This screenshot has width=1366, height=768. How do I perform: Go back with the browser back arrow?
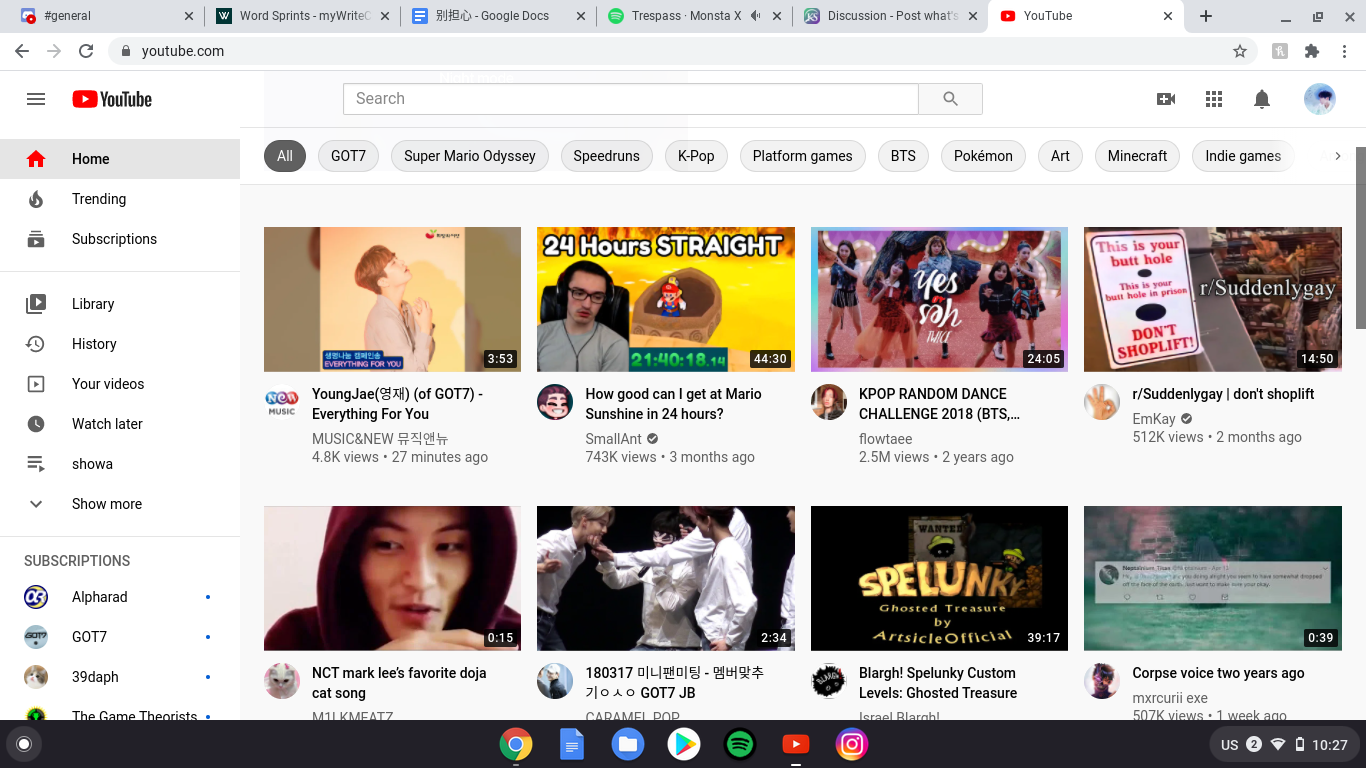tap(22, 51)
